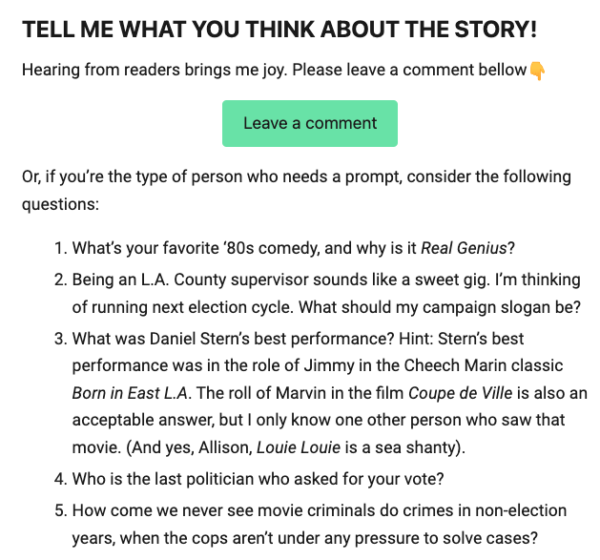The height and width of the screenshot is (560, 600).
Task: Click the pointing-down hand emoji
Action: click(x=537, y=70)
